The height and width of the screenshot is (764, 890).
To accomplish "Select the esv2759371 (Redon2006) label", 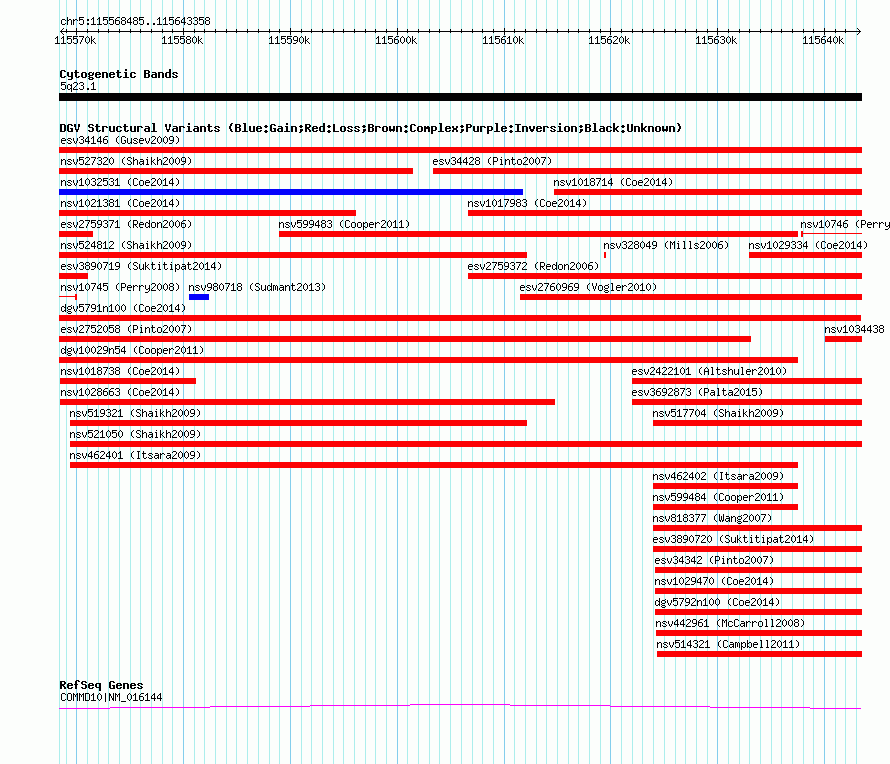I will [x=126, y=224].
